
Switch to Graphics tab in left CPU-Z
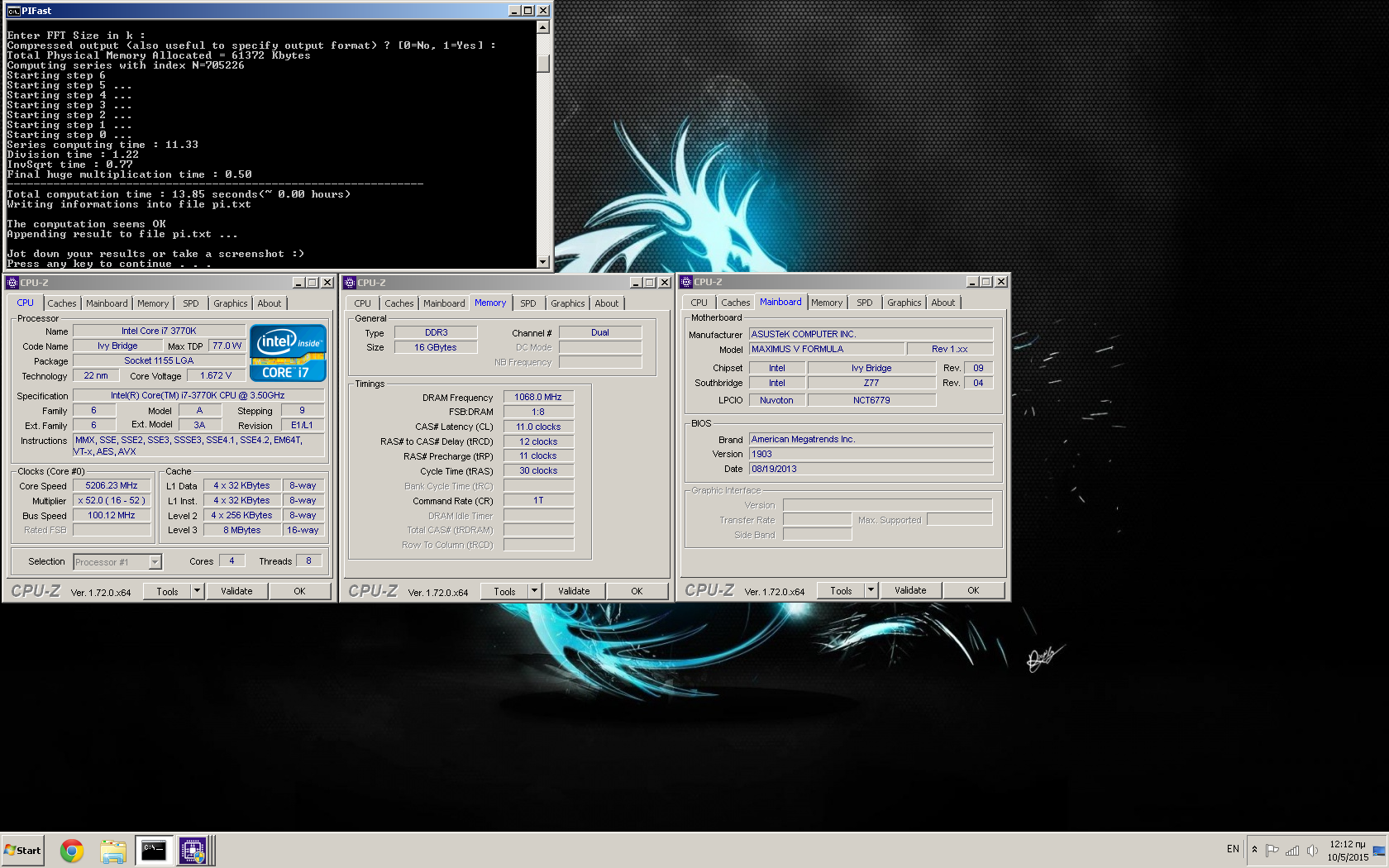pyautogui.click(x=231, y=303)
